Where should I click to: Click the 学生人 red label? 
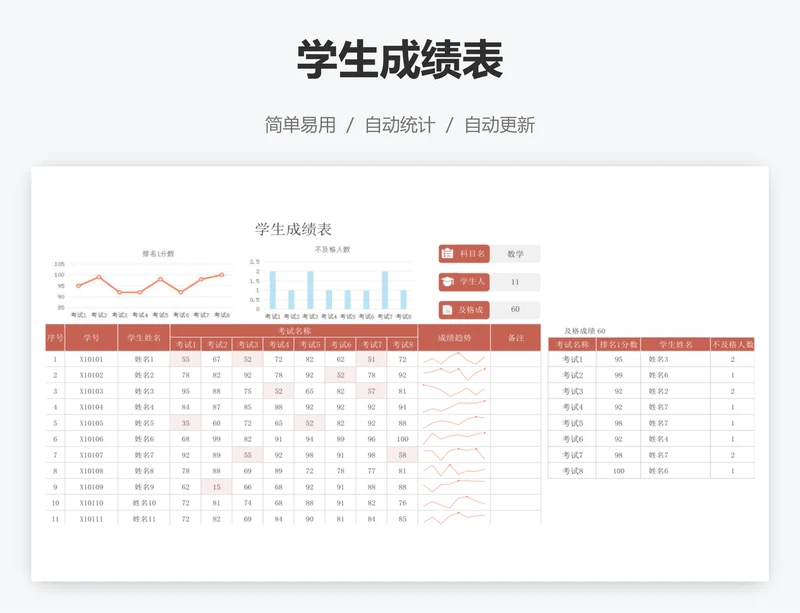point(464,282)
